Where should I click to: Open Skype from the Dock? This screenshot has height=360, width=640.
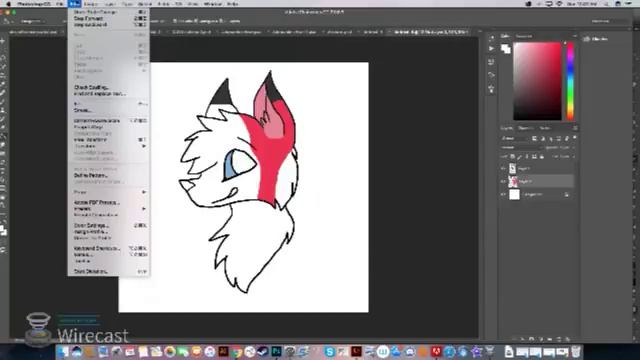click(x=330, y=351)
